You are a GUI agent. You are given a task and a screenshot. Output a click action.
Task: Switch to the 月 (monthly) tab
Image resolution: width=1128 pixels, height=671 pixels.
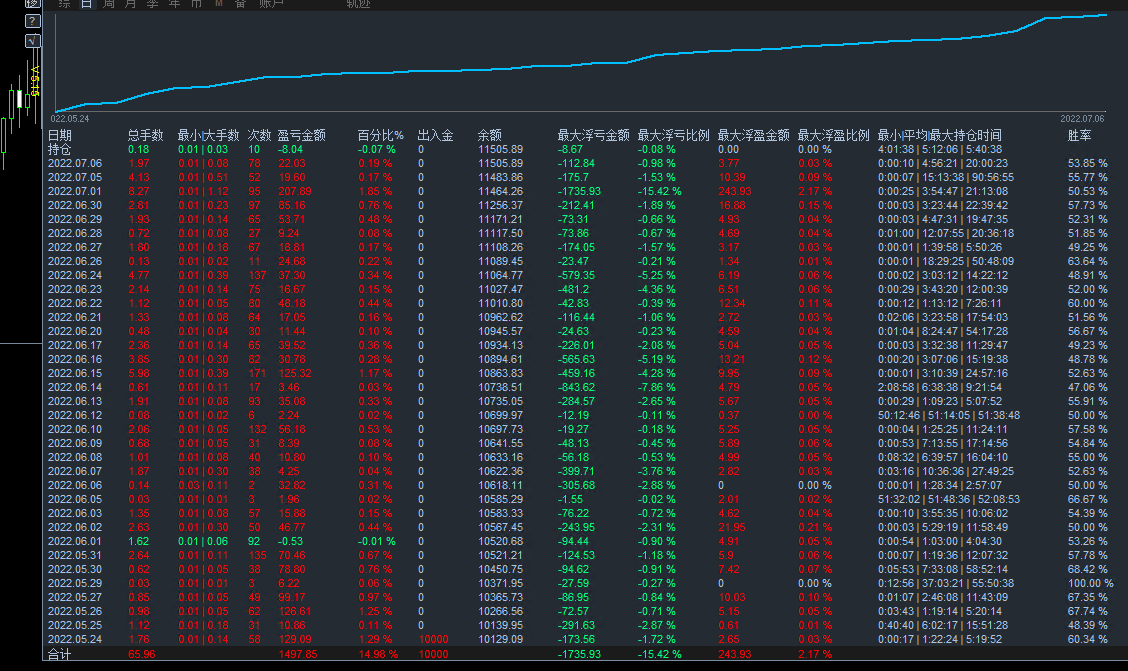point(130,4)
